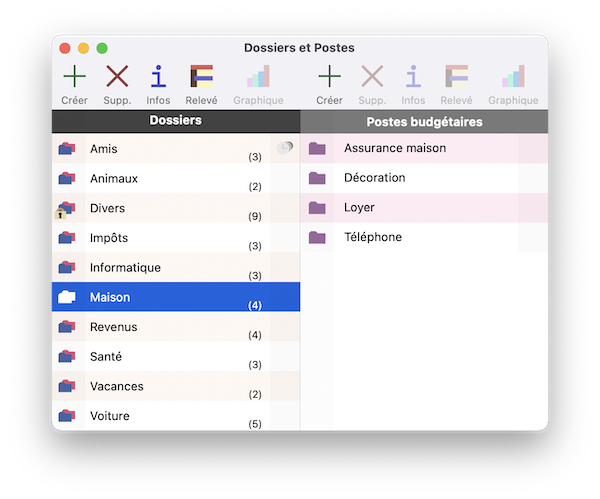Minimize the window with yellow button
The height and width of the screenshot is (499, 600).
click(83, 48)
